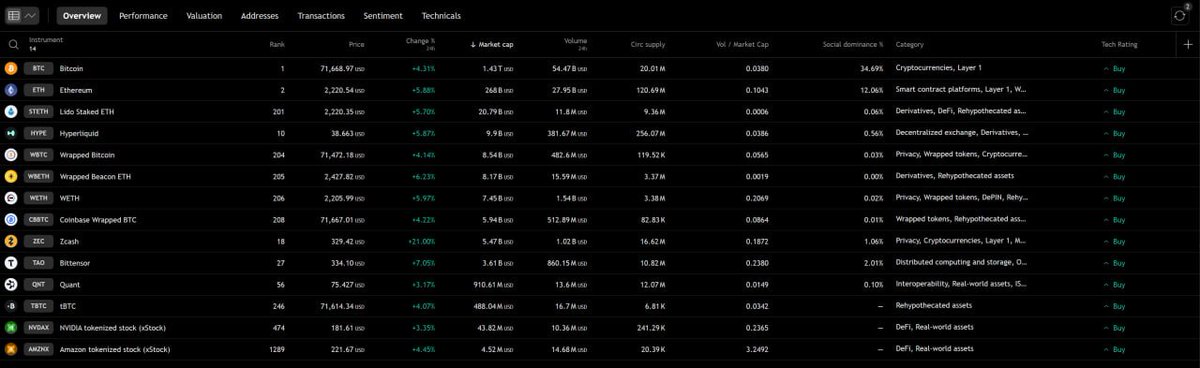Open the BTC ticker symbol
Viewport: 1200px width, 368px height.
(38, 68)
